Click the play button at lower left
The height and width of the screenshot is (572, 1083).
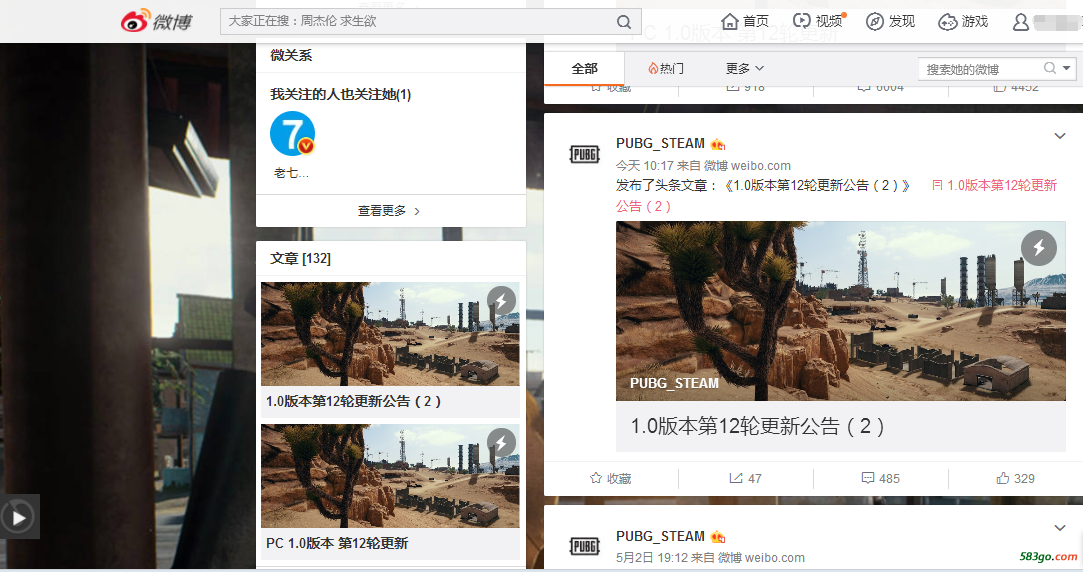[19, 517]
